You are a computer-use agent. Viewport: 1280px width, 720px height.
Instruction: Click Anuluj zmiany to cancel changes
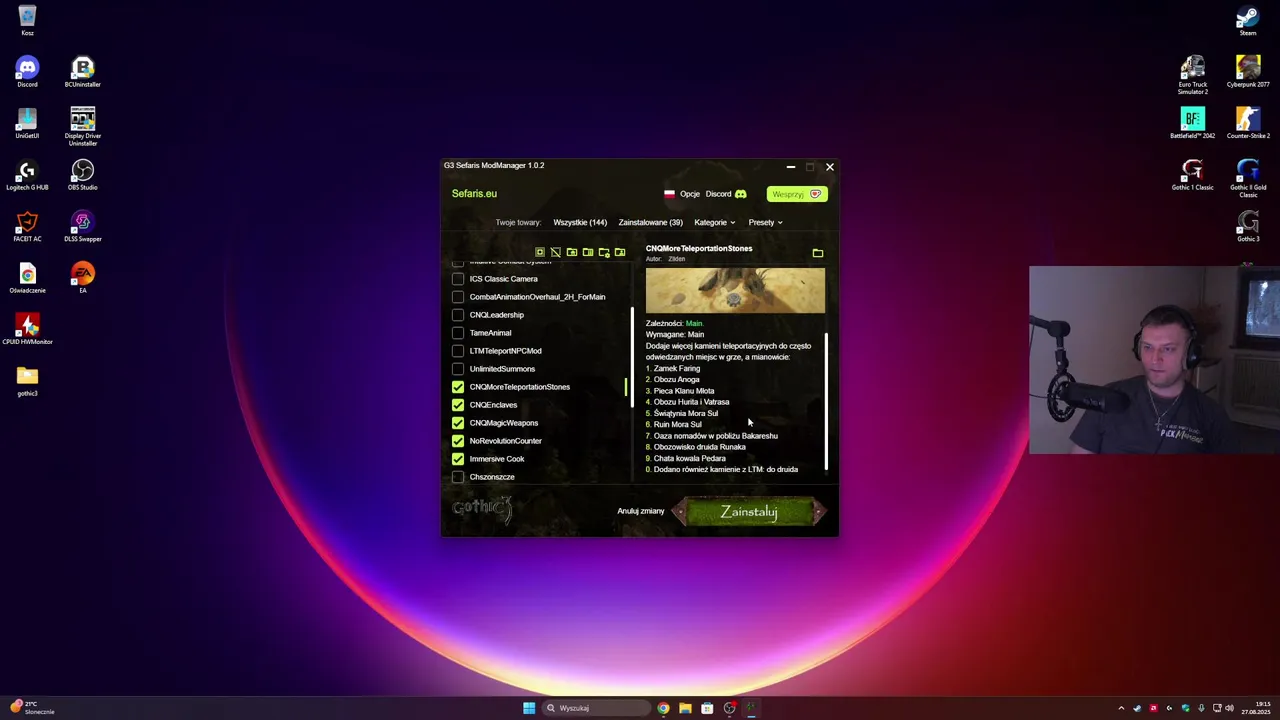click(x=640, y=511)
